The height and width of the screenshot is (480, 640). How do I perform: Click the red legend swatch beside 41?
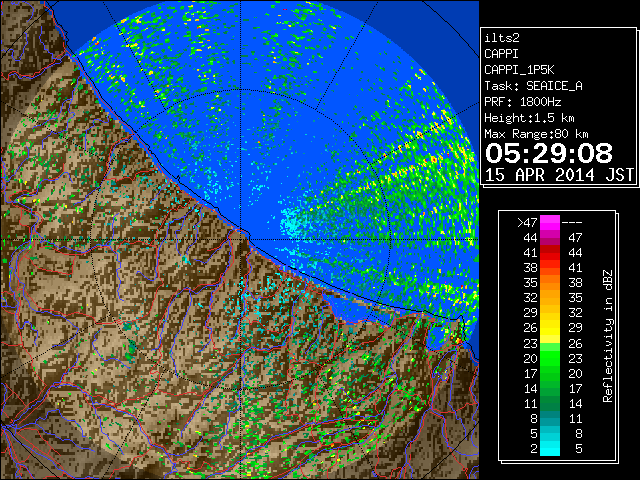coord(550,253)
